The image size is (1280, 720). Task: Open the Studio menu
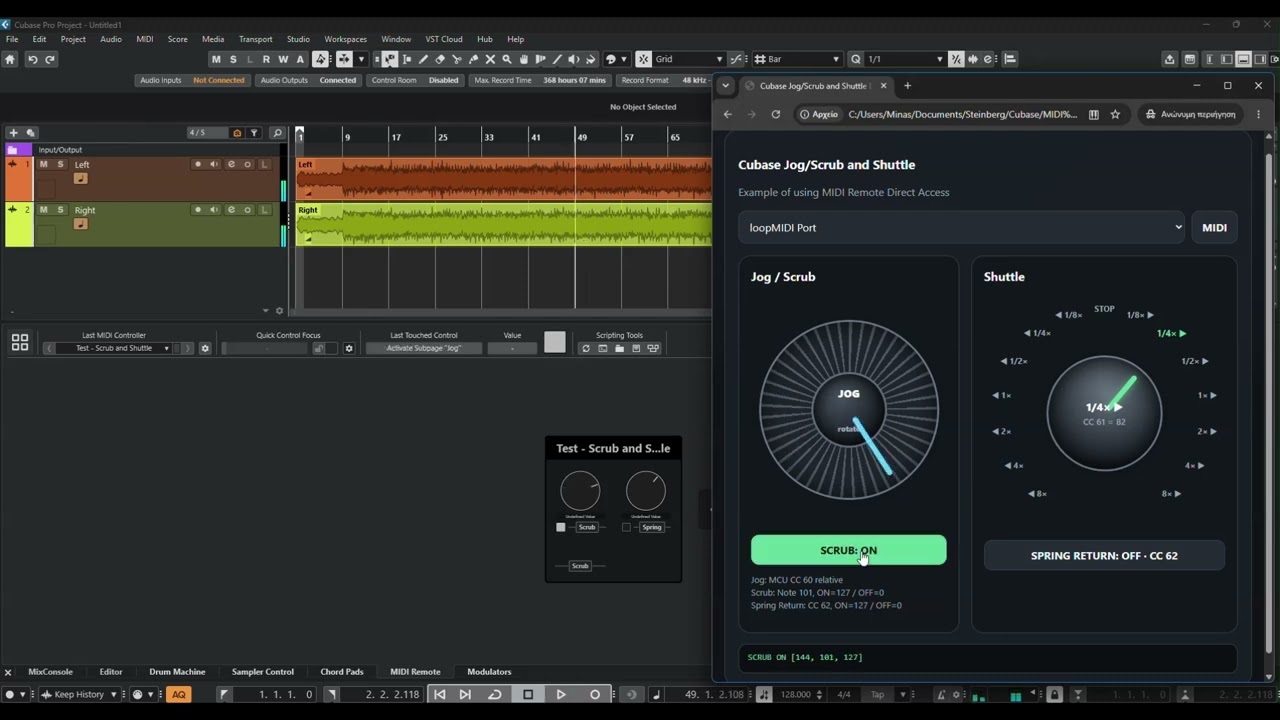[298, 39]
